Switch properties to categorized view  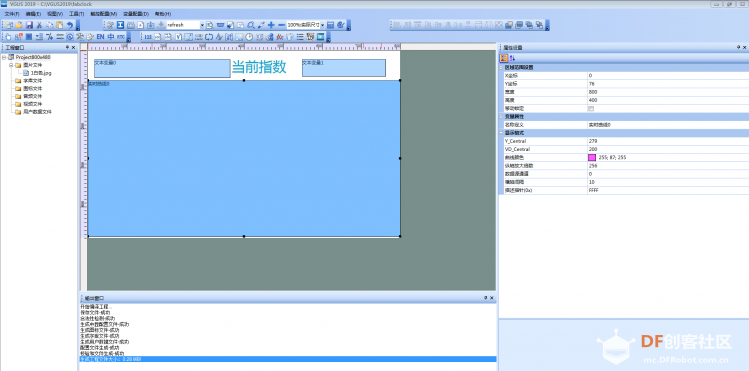pyautogui.click(x=503, y=58)
